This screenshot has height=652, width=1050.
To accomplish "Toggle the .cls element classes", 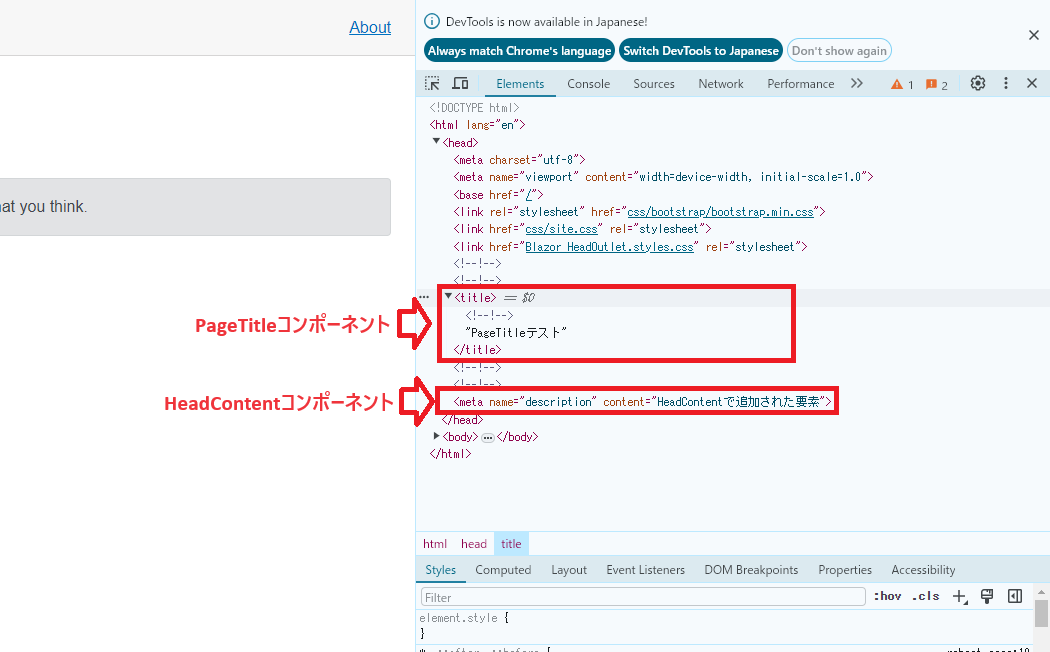I will tap(925, 596).
